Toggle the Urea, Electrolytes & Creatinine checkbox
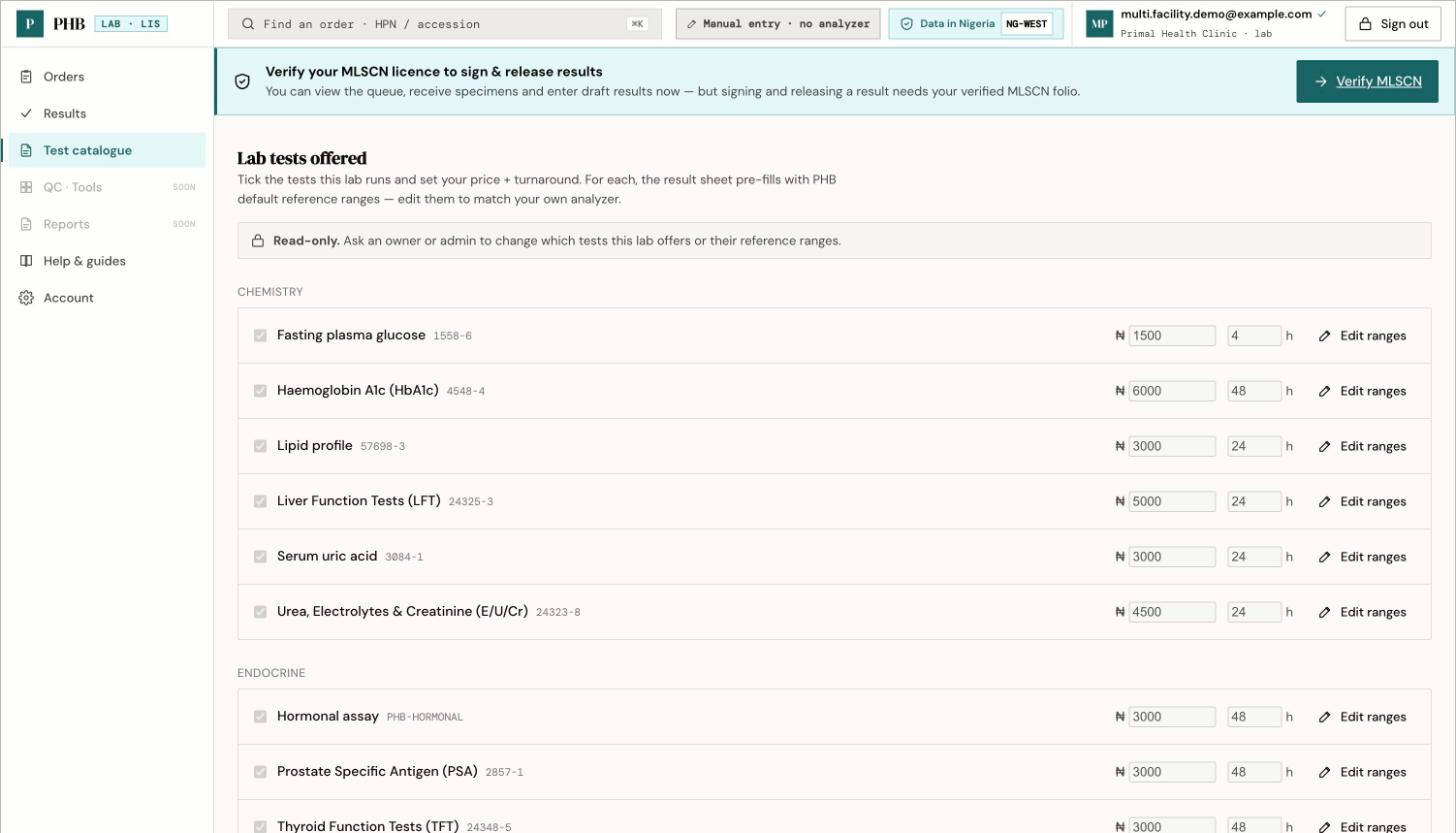The height and width of the screenshot is (833, 1456). (x=260, y=612)
